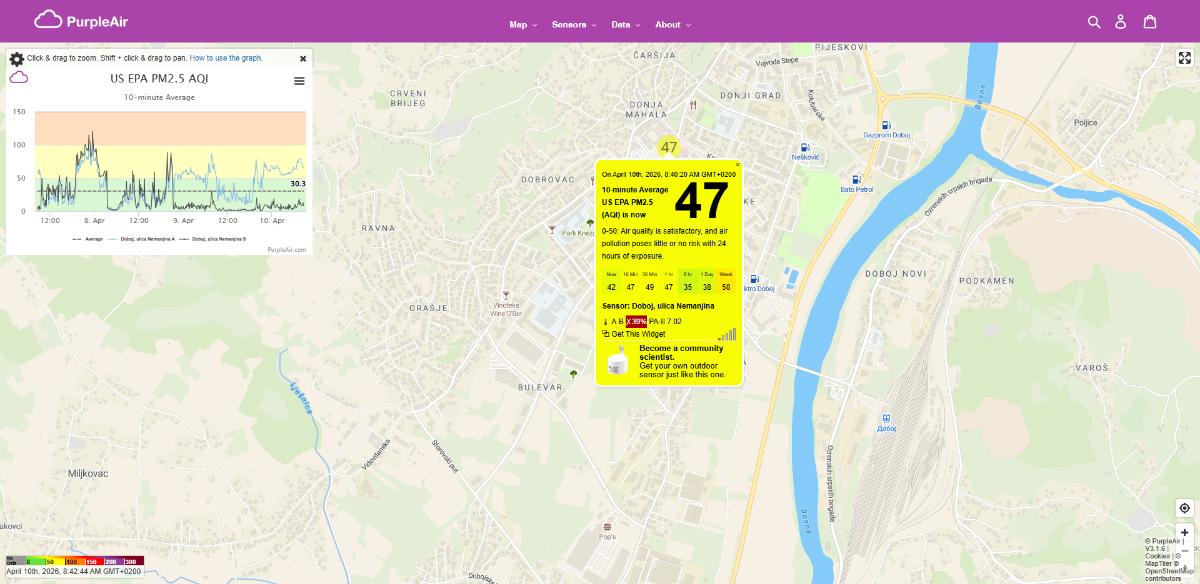This screenshot has width=1200, height=584.
Task: Open the graph hamburger menu icon
Action: (298, 82)
